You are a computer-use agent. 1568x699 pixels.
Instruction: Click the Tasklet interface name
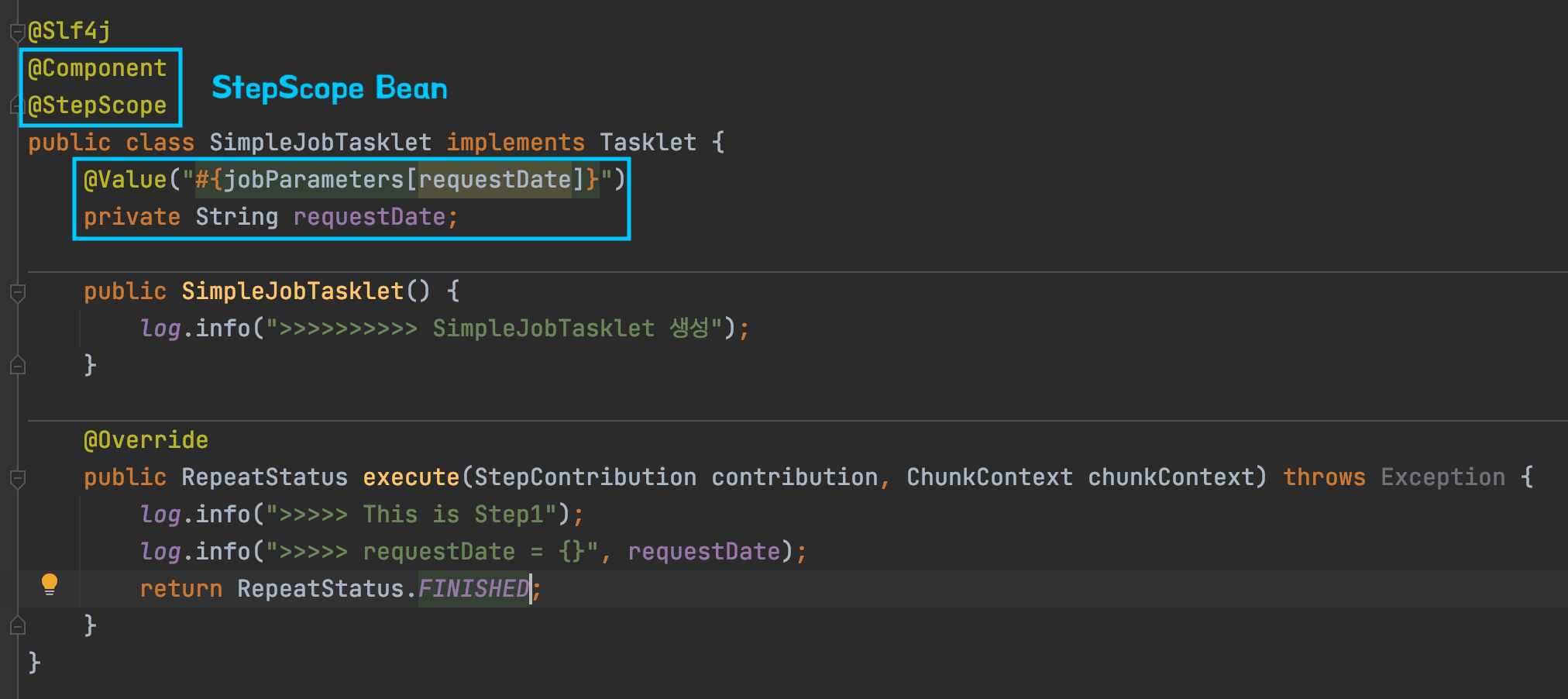point(648,143)
